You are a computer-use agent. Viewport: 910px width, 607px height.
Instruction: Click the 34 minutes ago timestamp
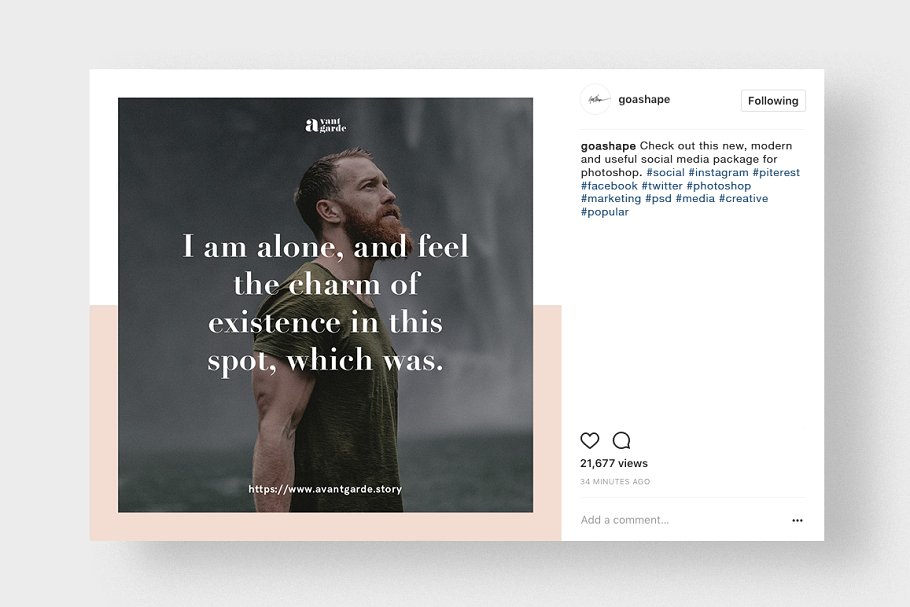(x=615, y=482)
